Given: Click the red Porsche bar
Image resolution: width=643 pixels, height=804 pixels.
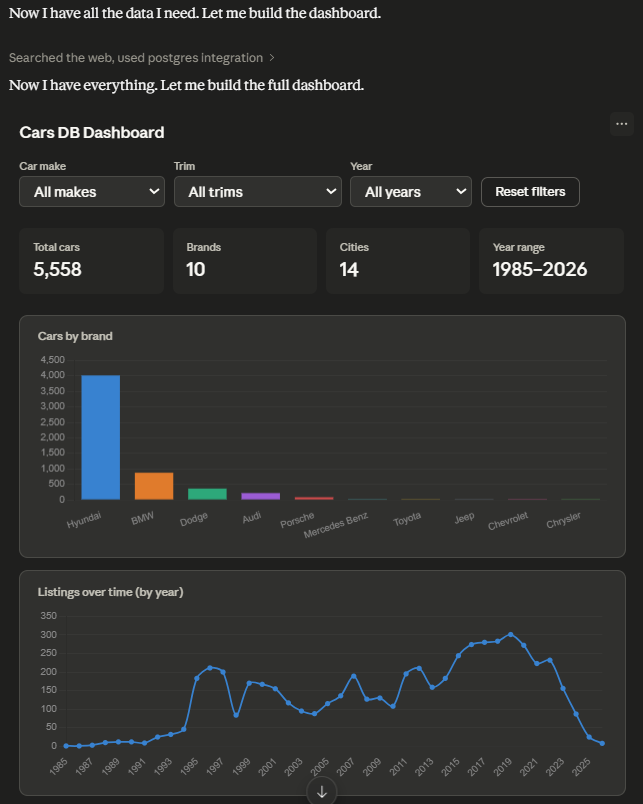Looking at the screenshot, I should pos(314,498).
